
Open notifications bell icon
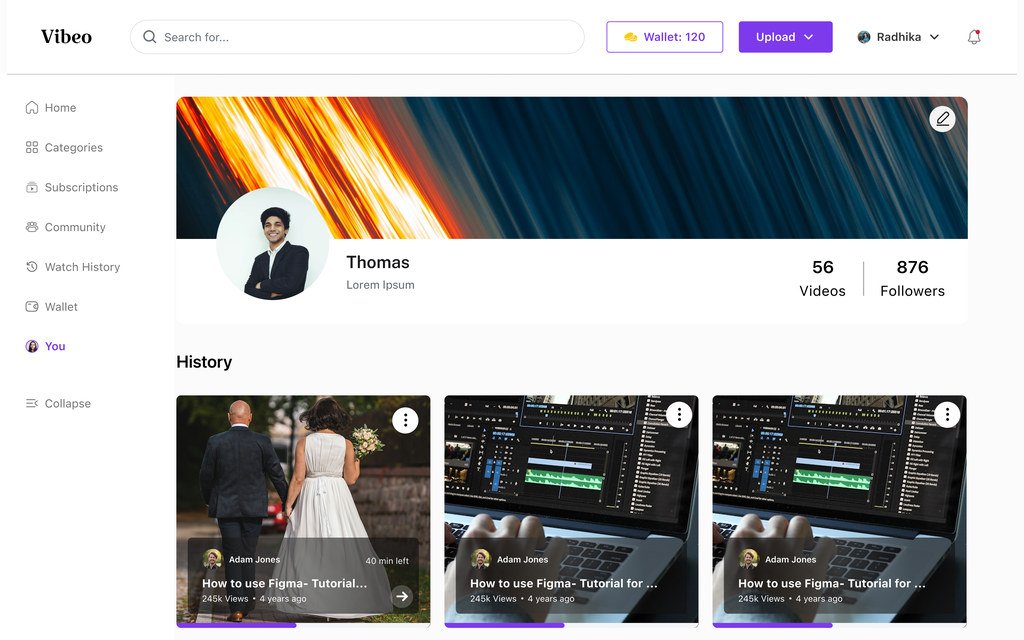(974, 37)
